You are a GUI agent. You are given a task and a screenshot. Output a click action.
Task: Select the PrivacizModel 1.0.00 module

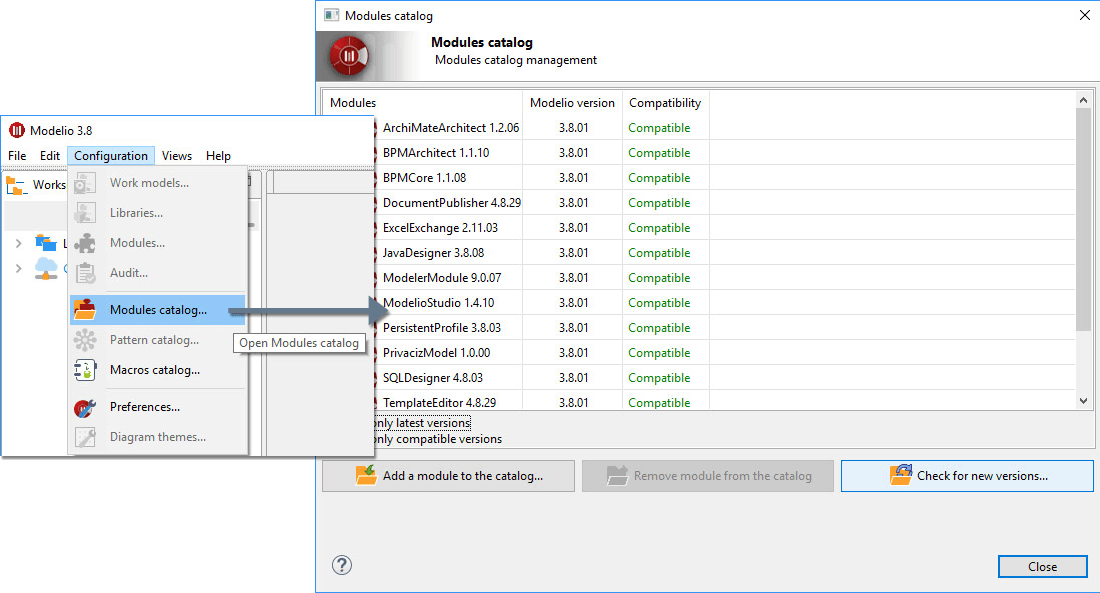[436, 353]
